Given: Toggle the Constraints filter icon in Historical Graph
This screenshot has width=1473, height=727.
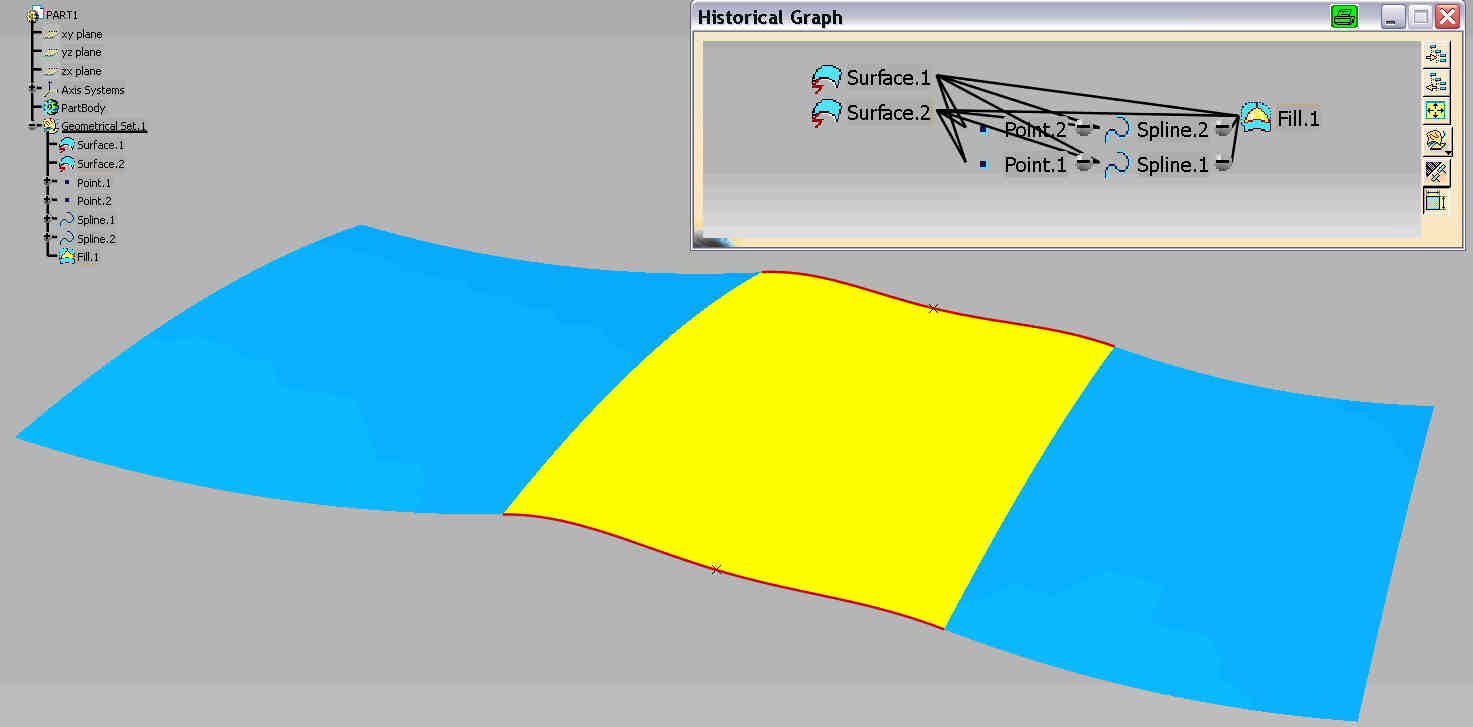Looking at the screenshot, I should [1435, 200].
